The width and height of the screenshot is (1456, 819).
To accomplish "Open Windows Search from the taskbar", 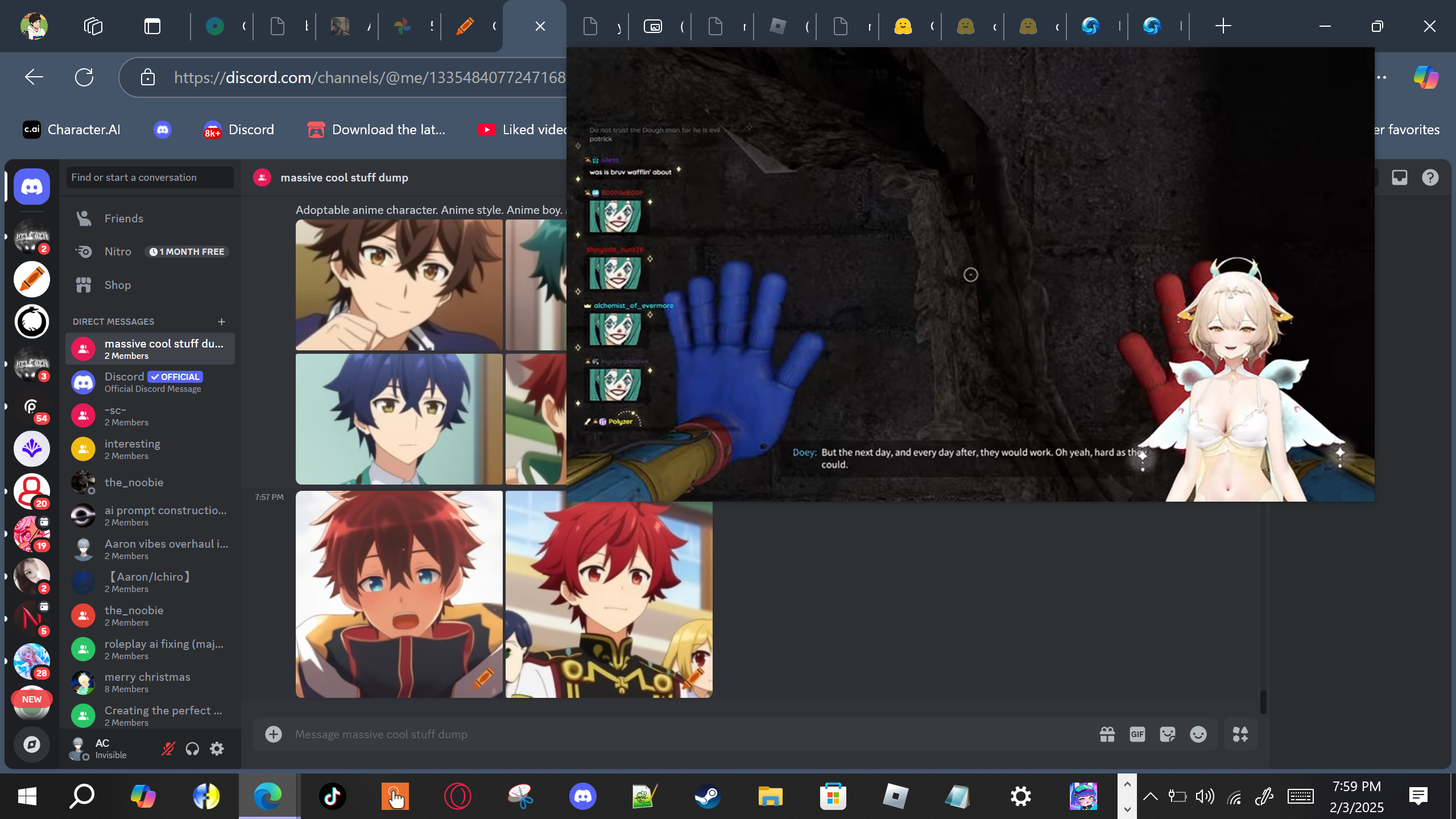I will point(82,796).
